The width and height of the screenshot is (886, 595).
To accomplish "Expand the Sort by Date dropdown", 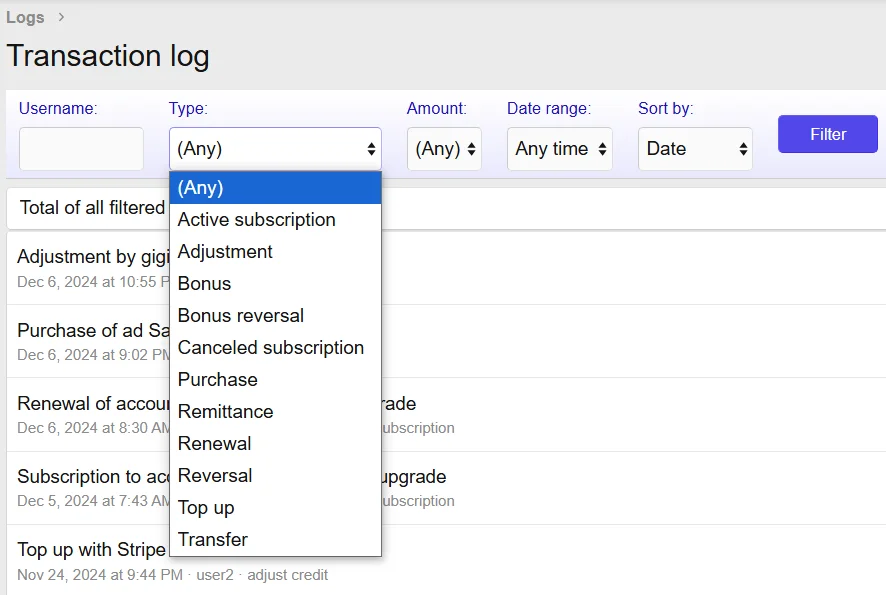I will coord(695,149).
